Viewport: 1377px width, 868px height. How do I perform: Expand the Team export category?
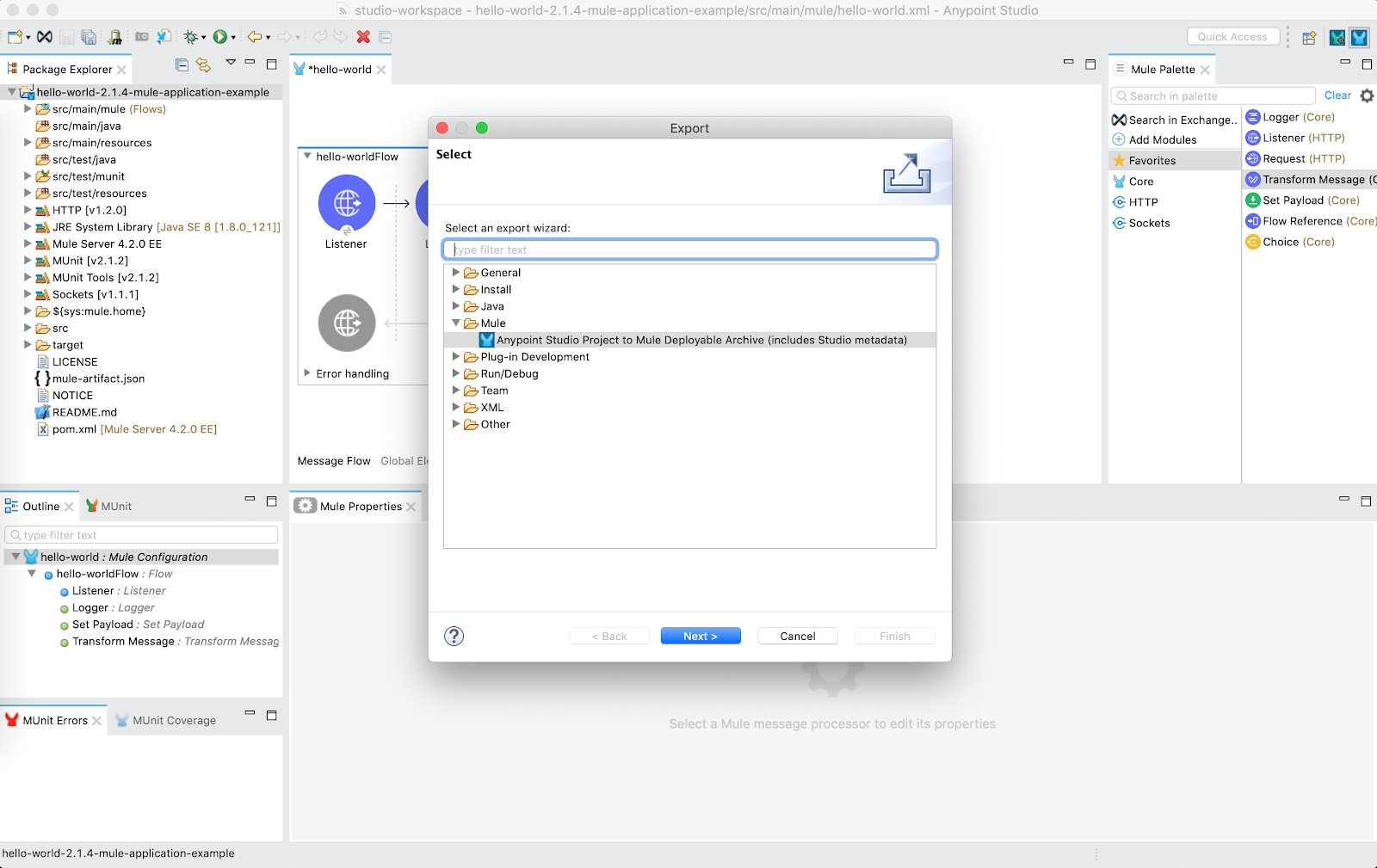point(456,391)
